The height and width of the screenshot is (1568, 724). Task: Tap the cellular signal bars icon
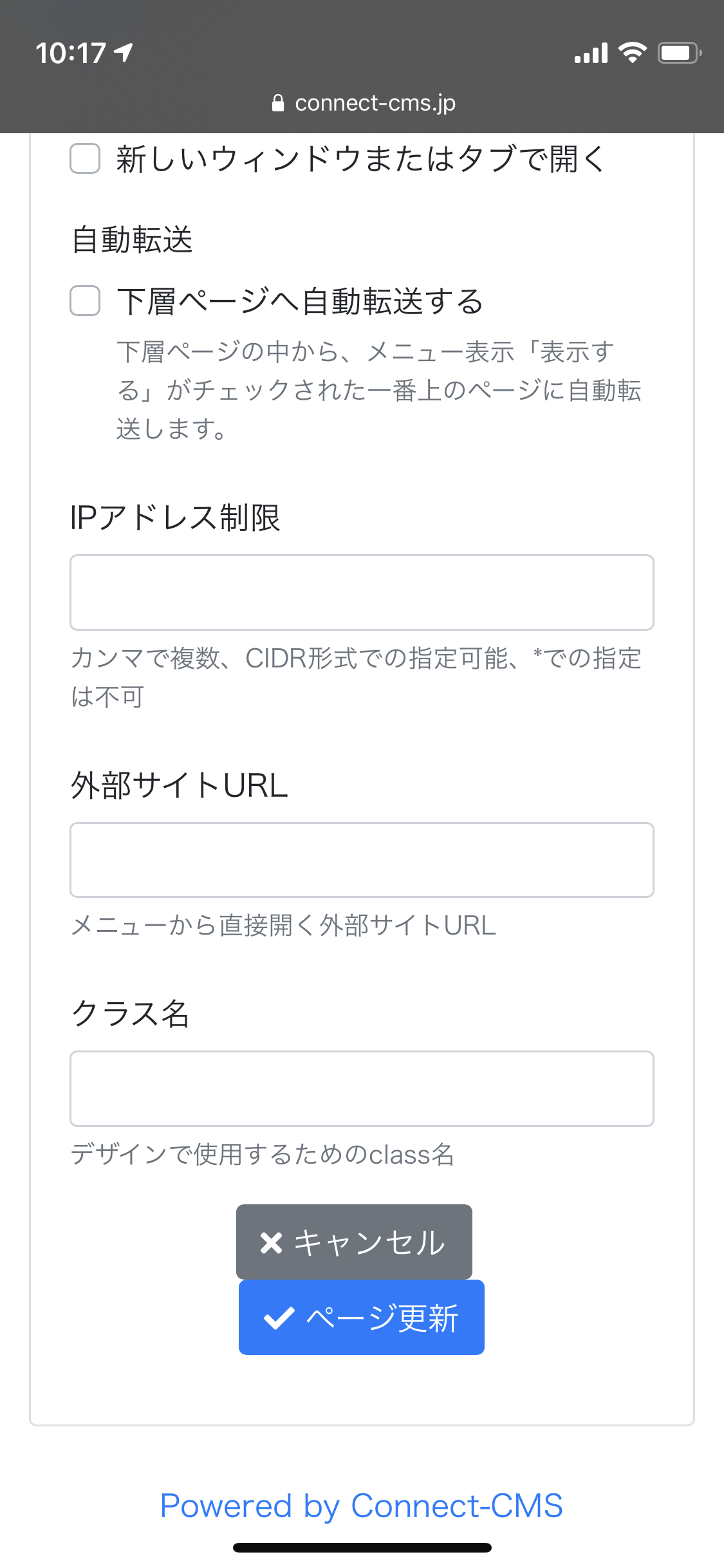[591, 54]
